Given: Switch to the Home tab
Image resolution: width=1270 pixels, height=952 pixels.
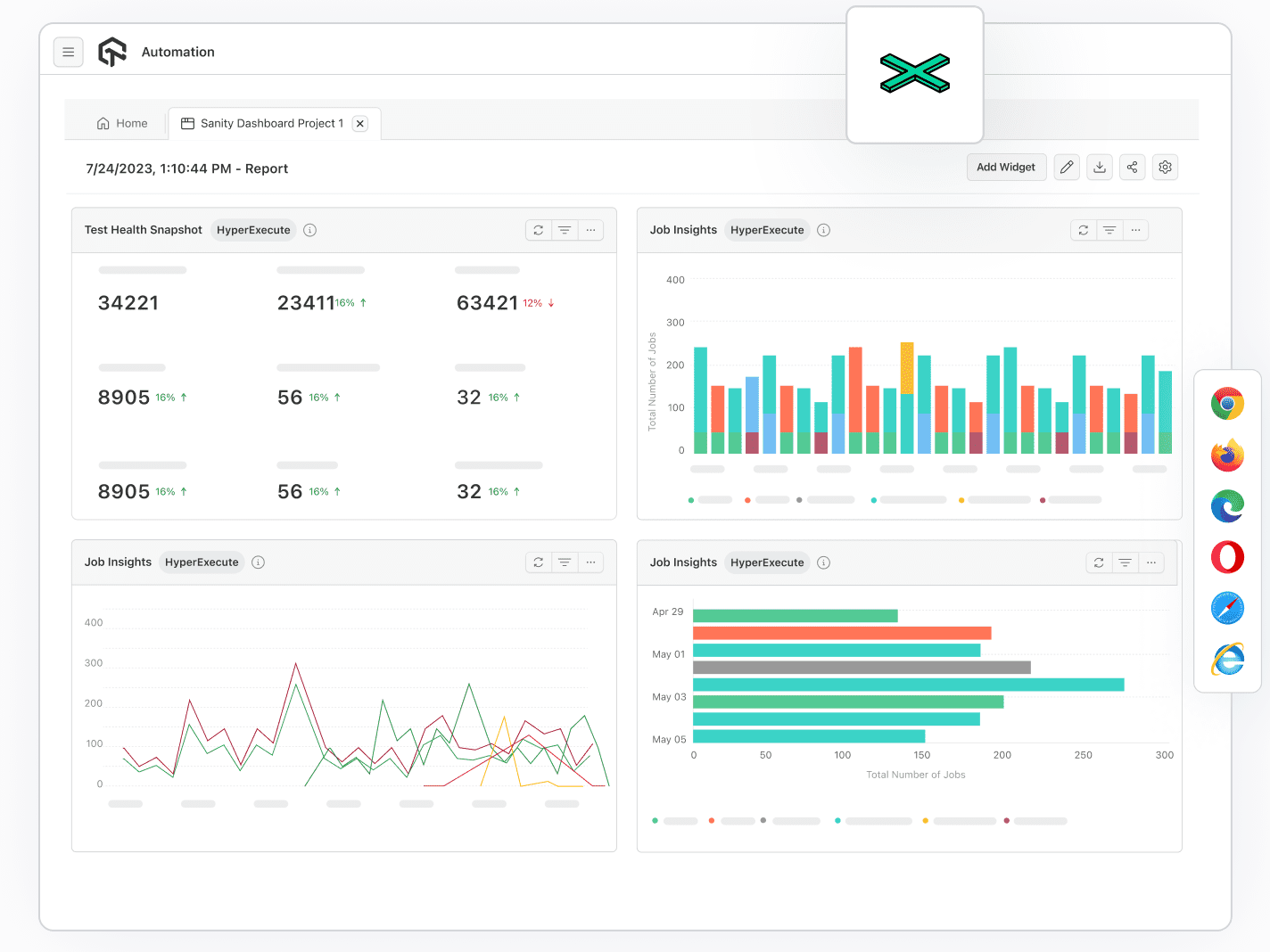Looking at the screenshot, I should [x=122, y=123].
